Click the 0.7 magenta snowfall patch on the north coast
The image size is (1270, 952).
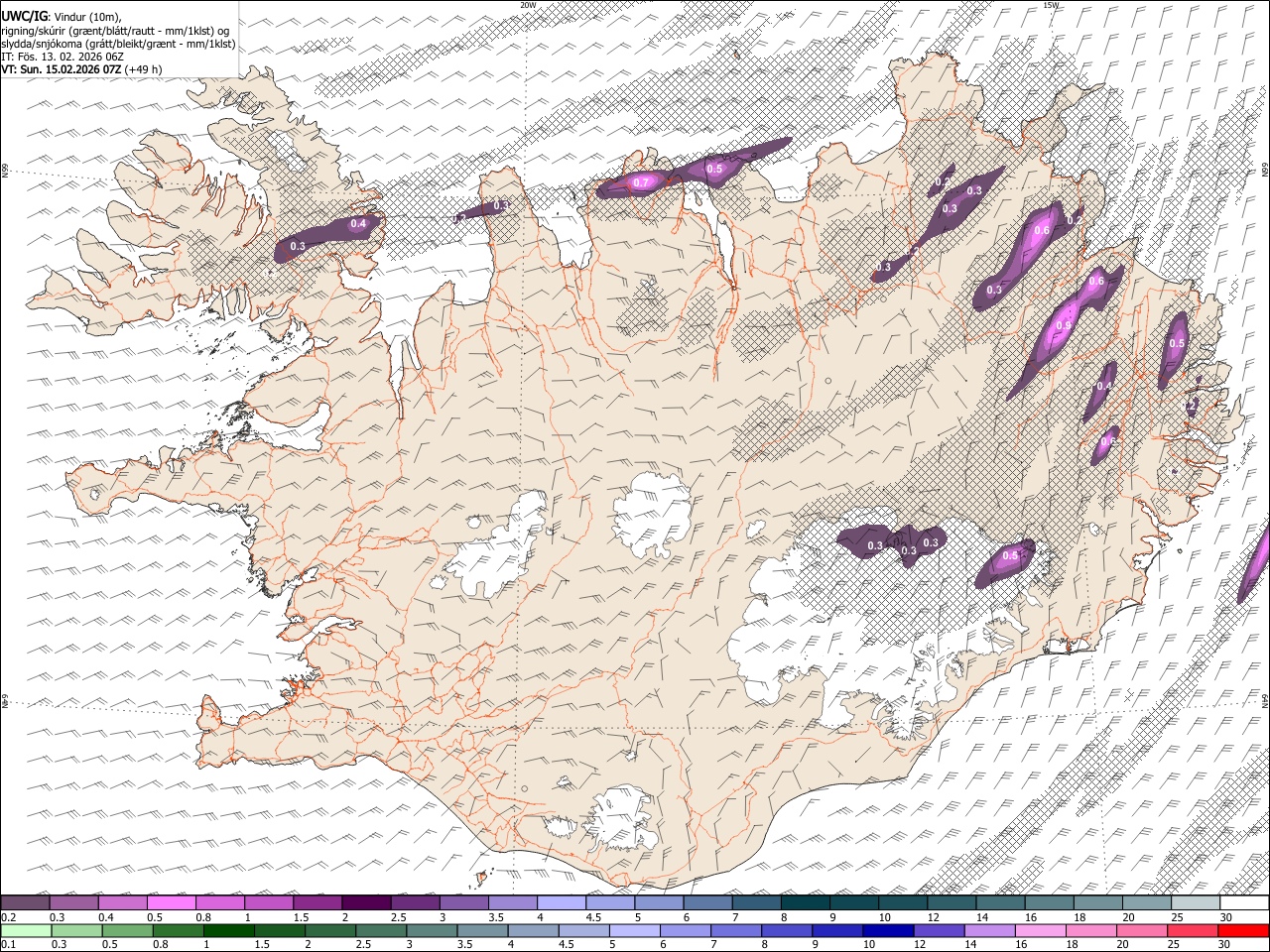pyautogui.click(x=643, y=181)
